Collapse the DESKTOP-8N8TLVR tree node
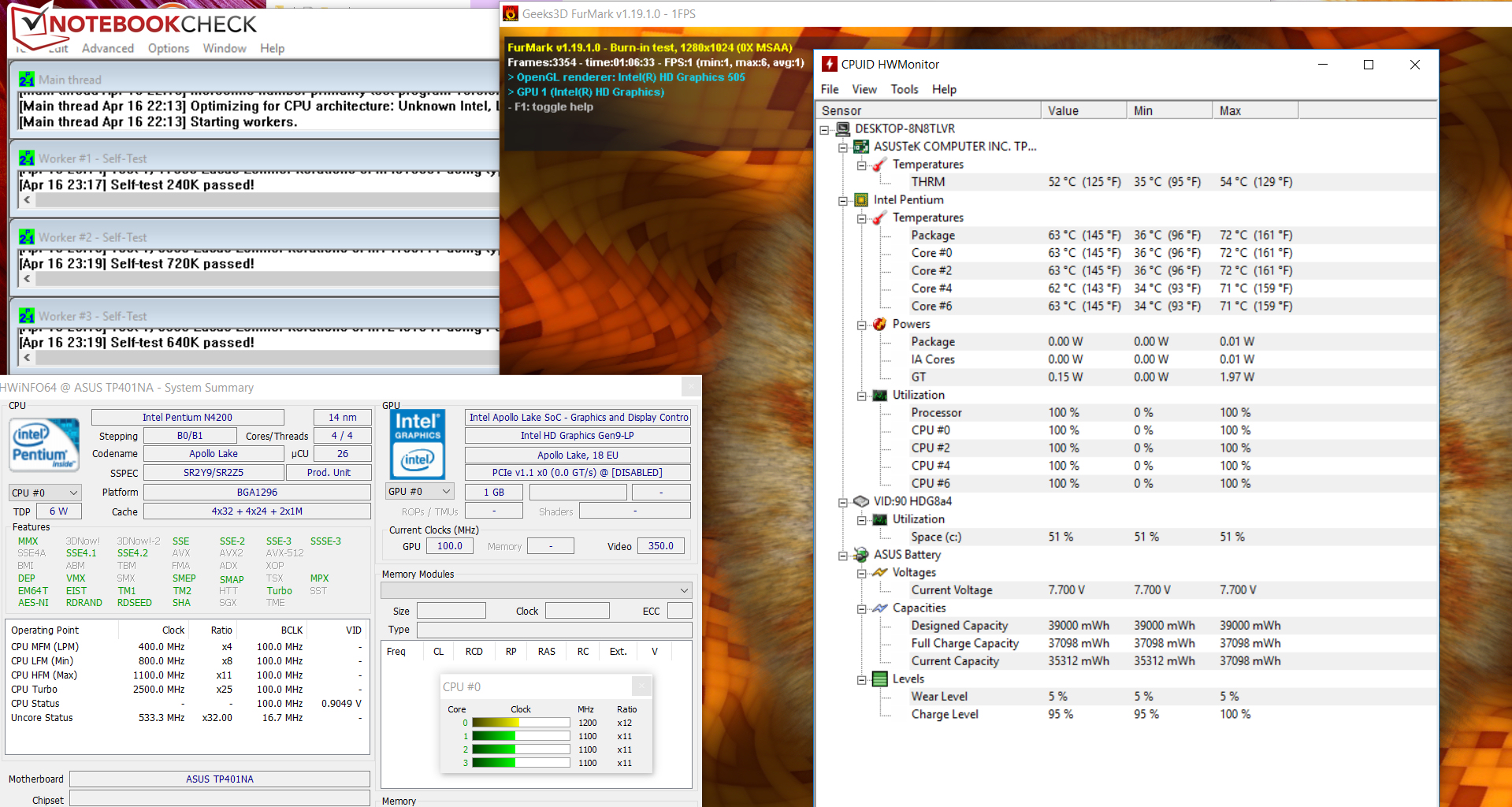Image resolution: width=1512 pixels, height=807 pixels. coord(825,129)
